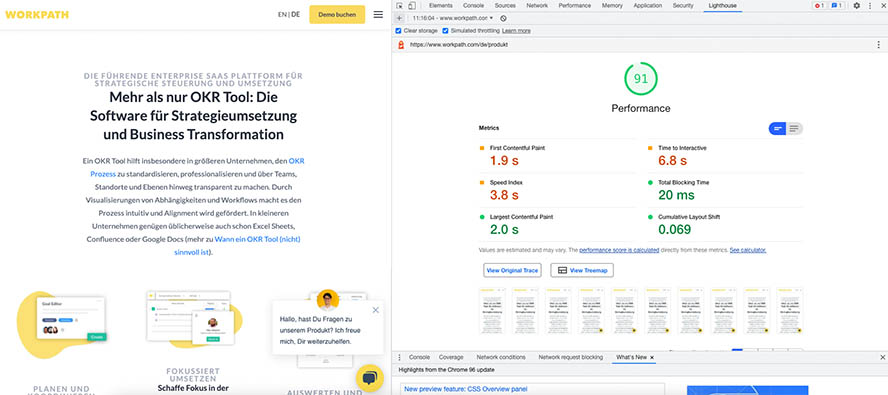Click the first filmstrip screenshot thumbnail
The height and width of the screenshot is (395, 888).
coord(491,311)
